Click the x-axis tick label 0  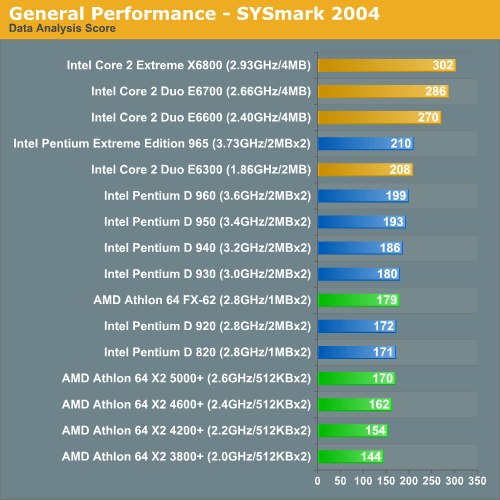317,481
